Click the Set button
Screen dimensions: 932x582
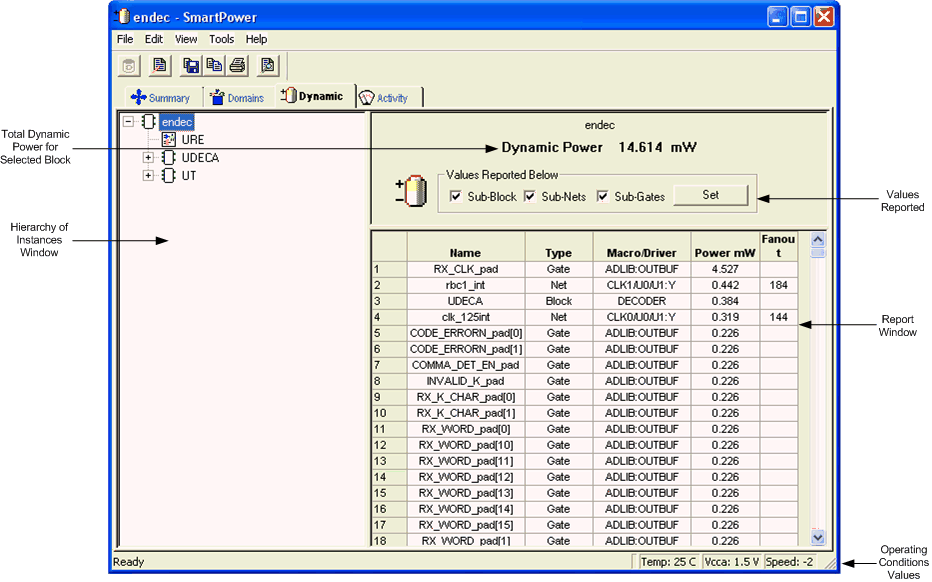click(711, 195)
